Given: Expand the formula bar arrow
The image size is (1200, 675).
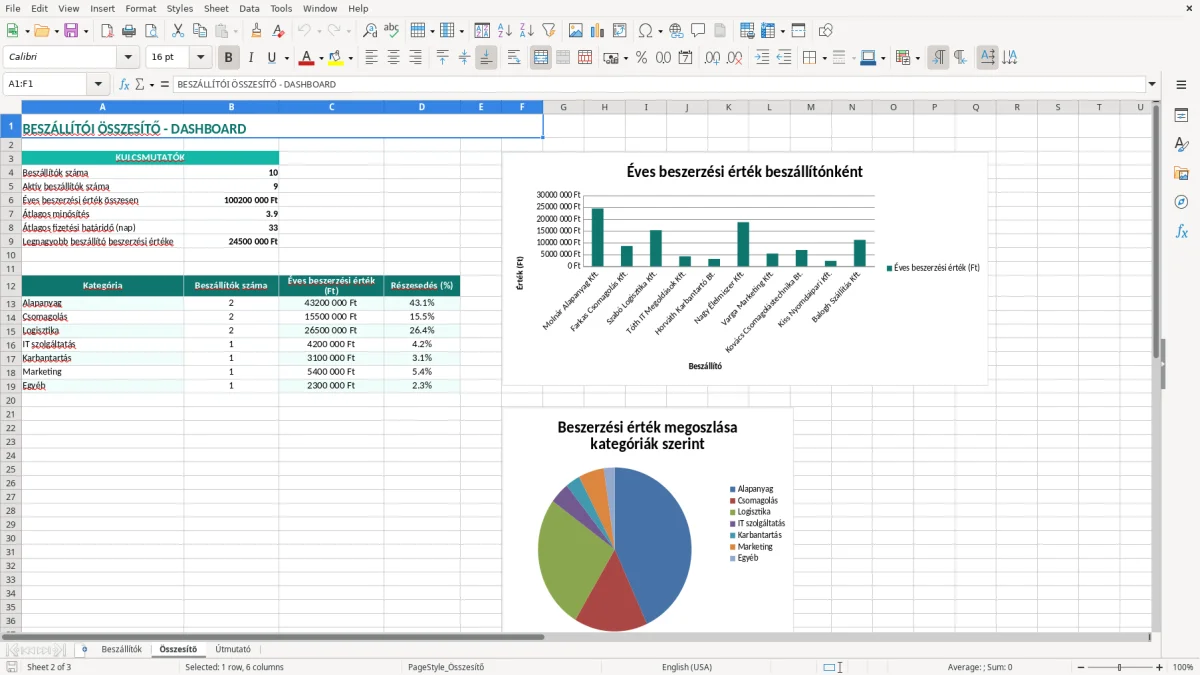Looking at the screenshot, I should click(1153, 84).
